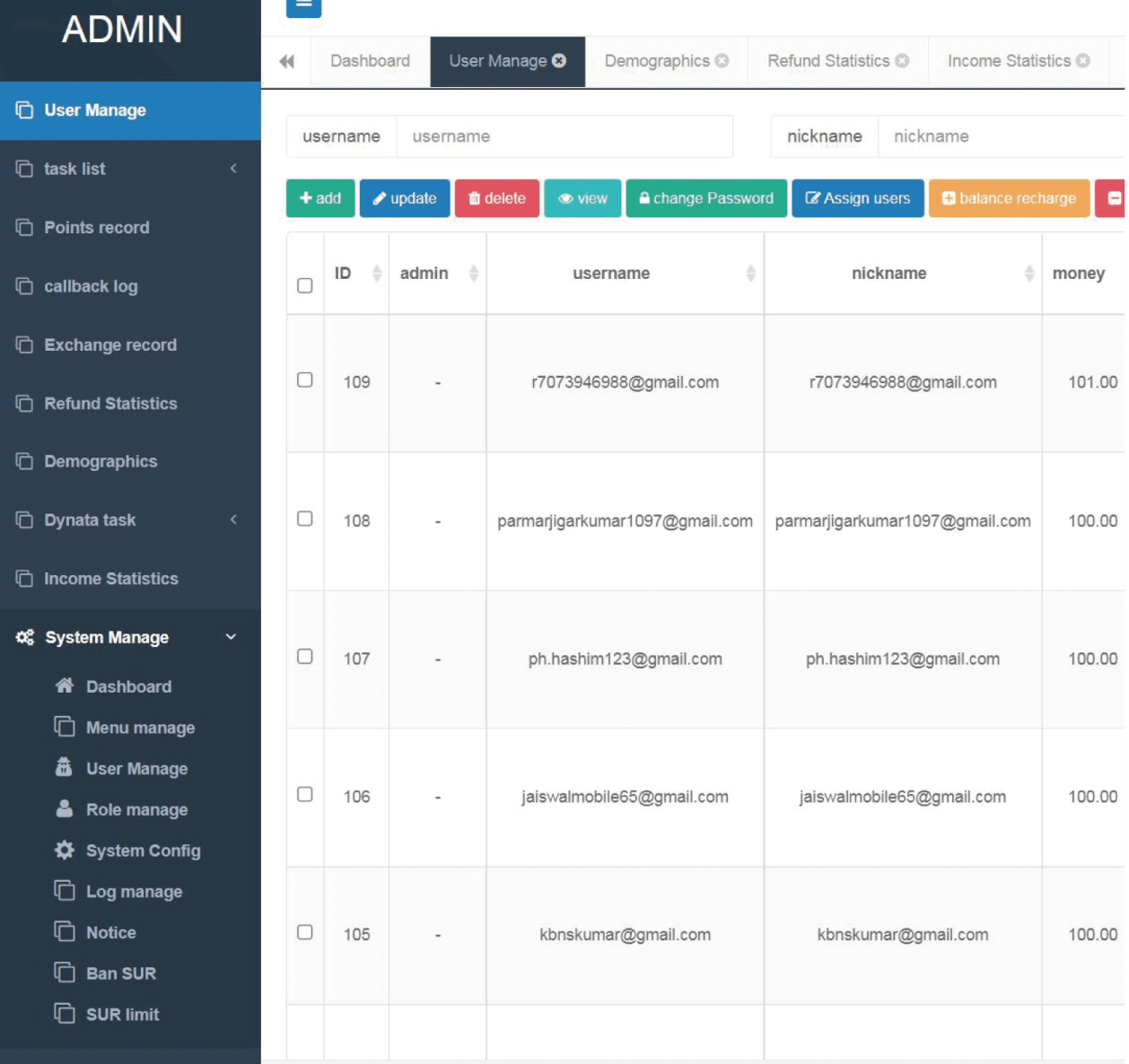The image size is (1129, 1064).
Task: Expand the task list sidebar menu
Action: (233, 169)
